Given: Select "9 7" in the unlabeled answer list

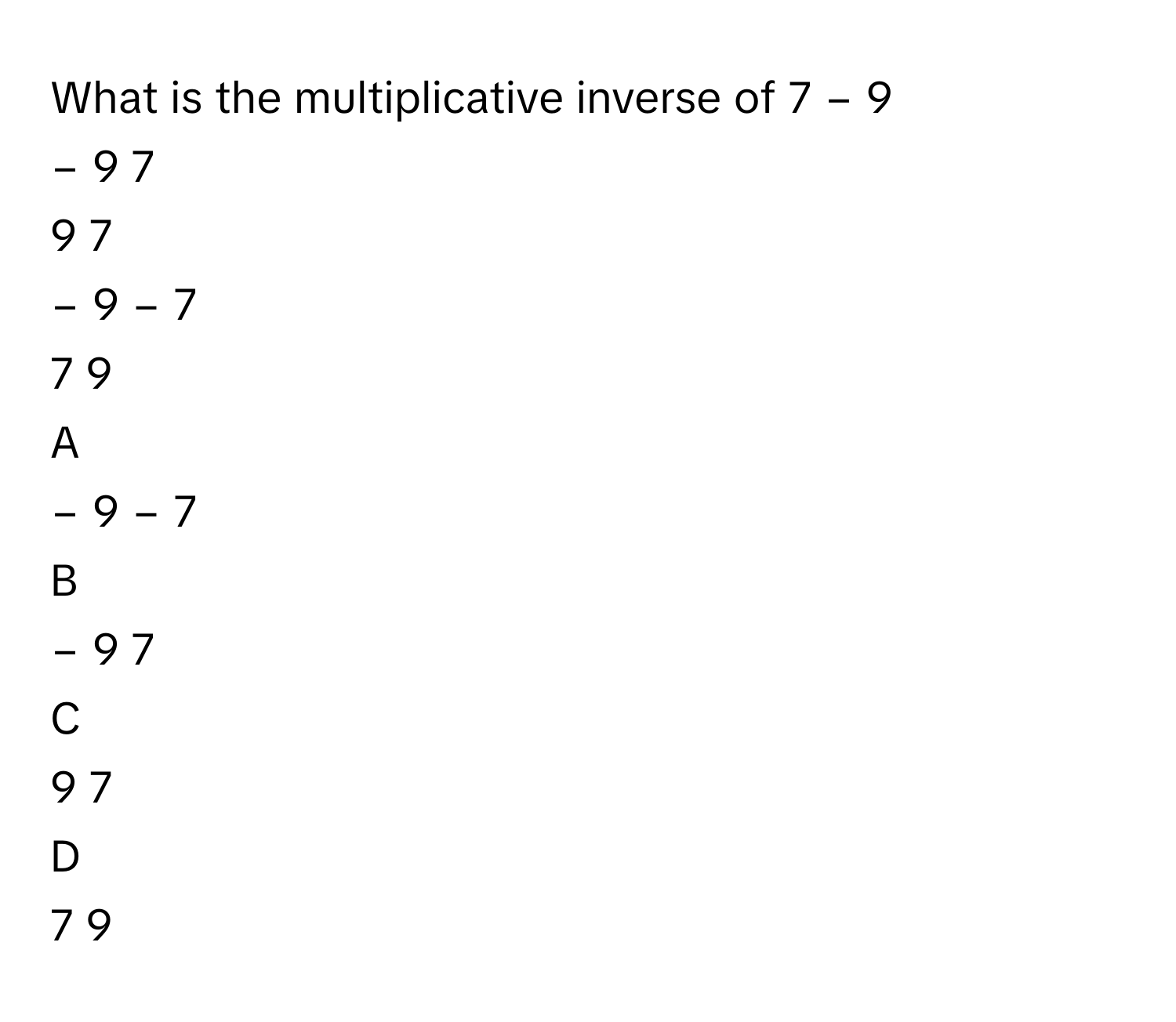Looking at the screenshot, I should click(82, 237).
